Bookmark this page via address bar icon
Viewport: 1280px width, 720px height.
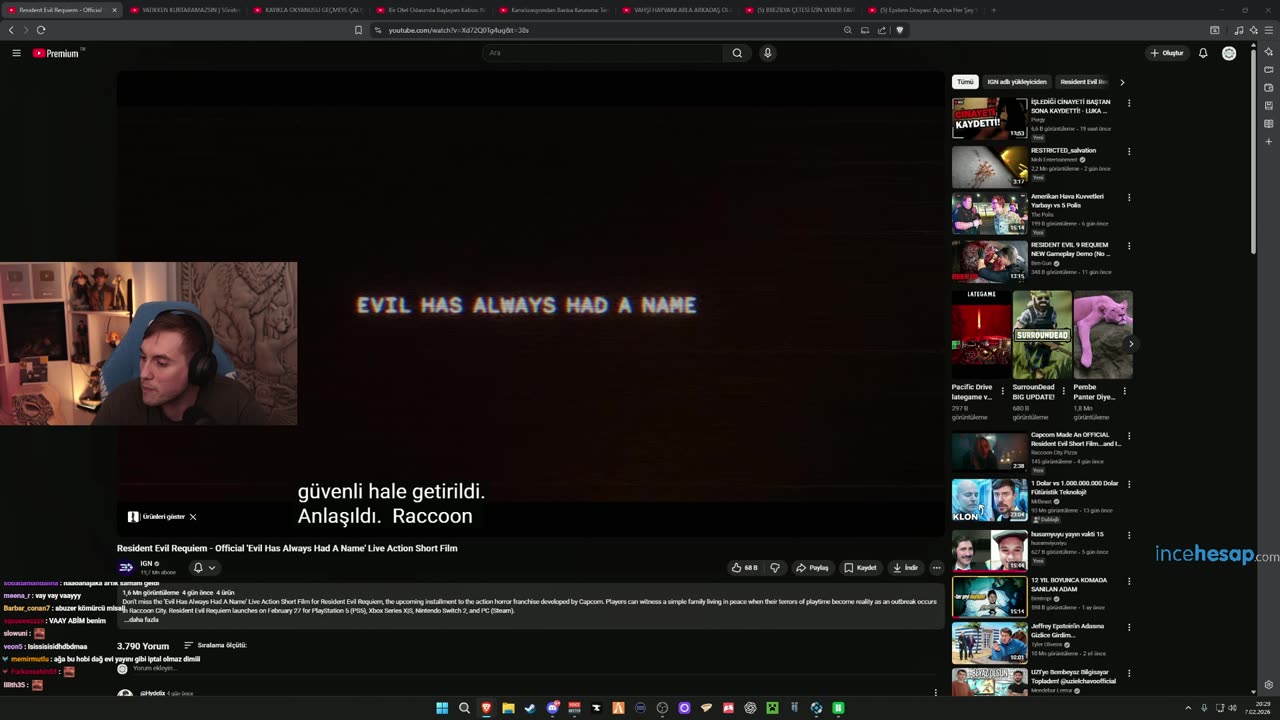tap(358, 30)
